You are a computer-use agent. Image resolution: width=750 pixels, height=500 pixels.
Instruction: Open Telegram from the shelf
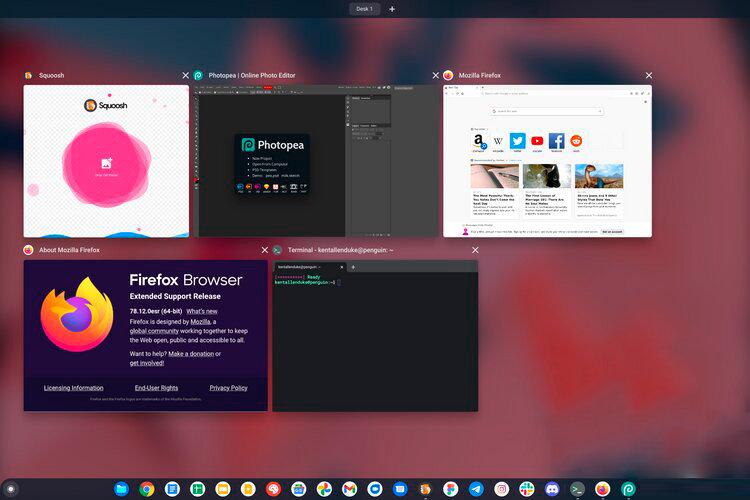point(476,489)
